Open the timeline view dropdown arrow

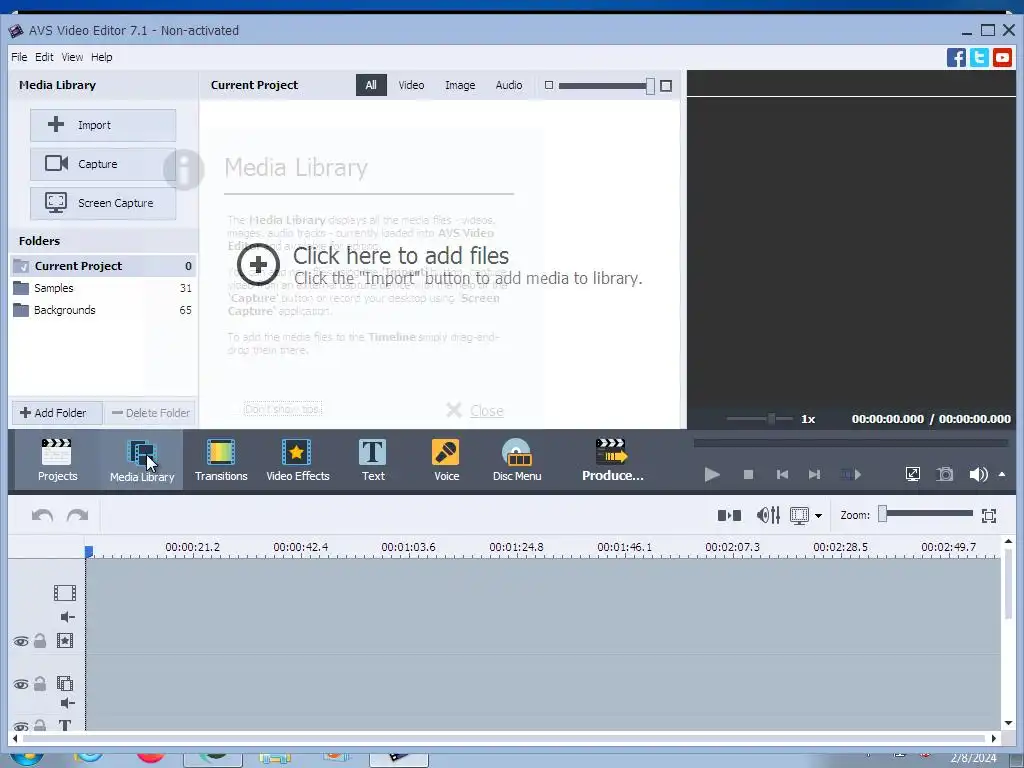point(818,516)
